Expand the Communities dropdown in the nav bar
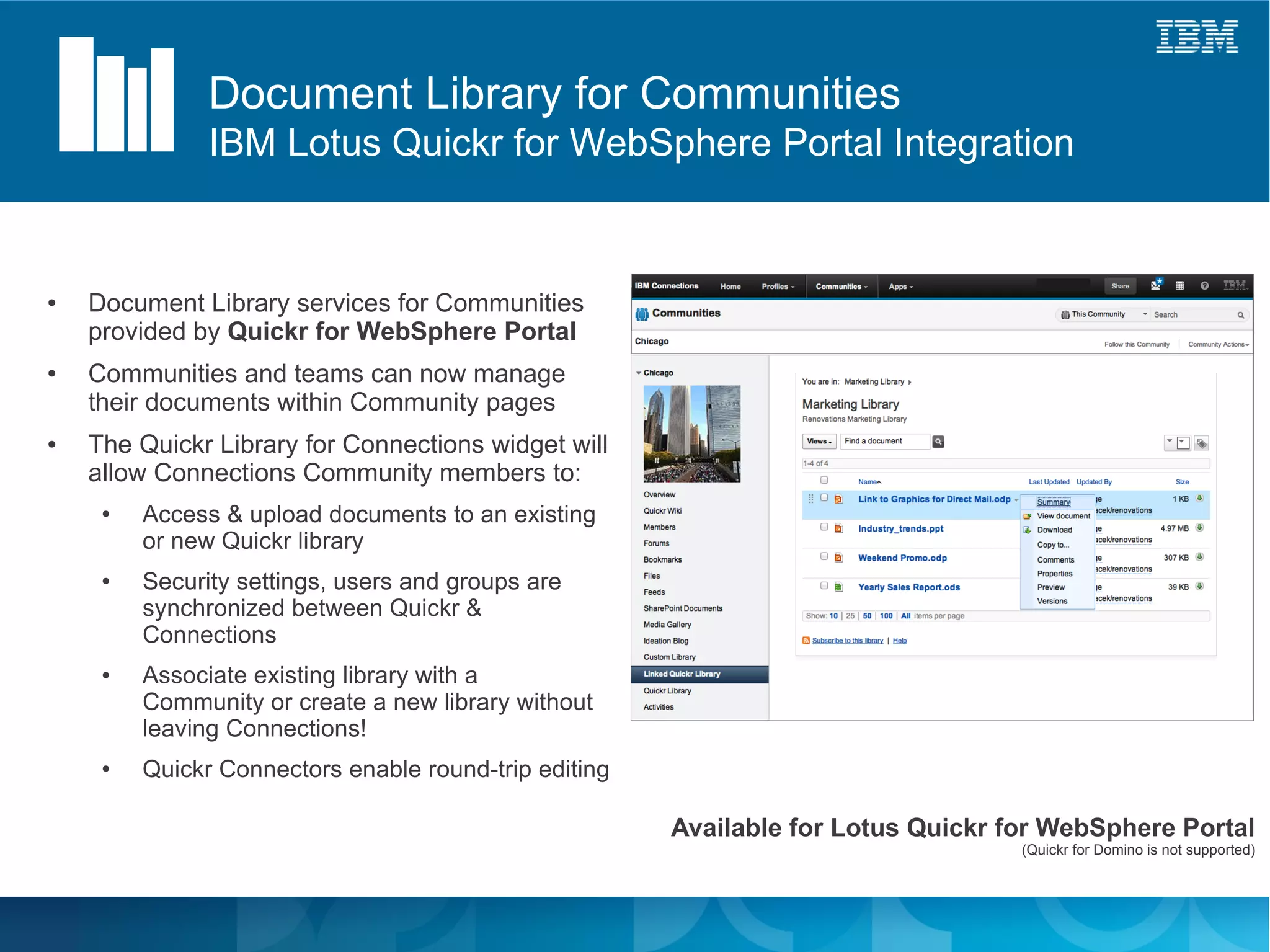1270x952 pixels. [841, 287]
